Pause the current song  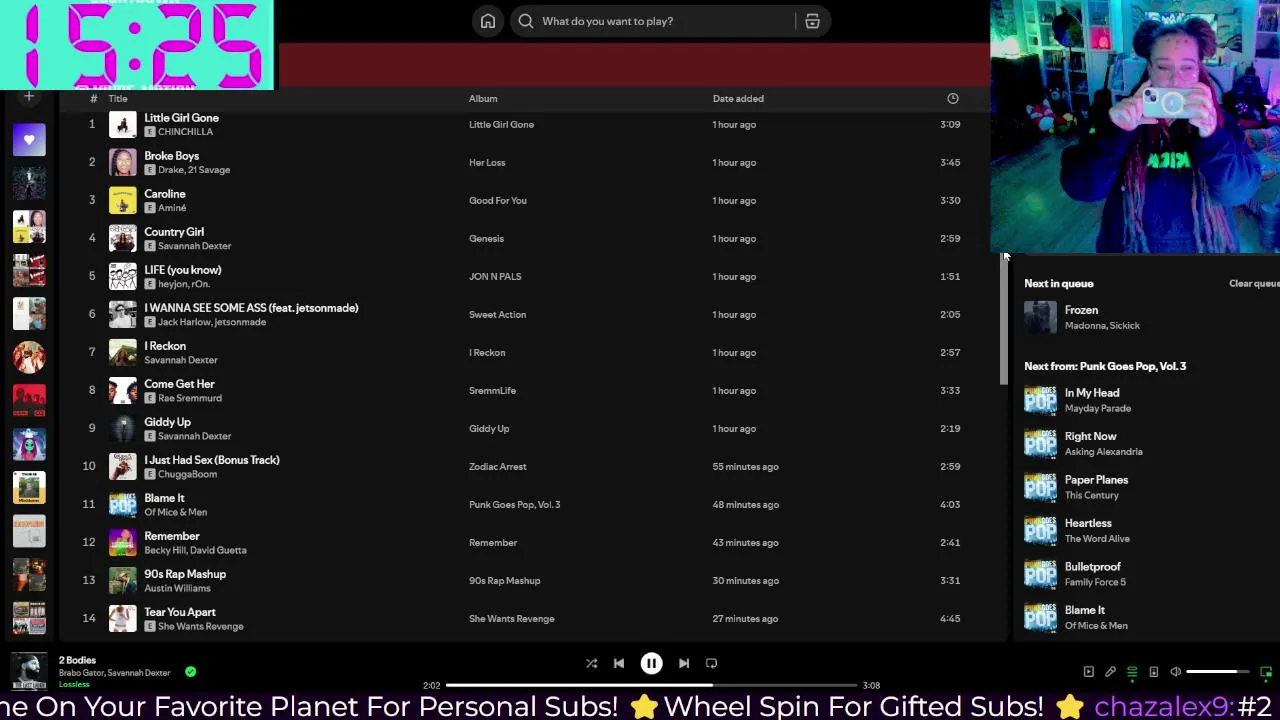point(651,663)
